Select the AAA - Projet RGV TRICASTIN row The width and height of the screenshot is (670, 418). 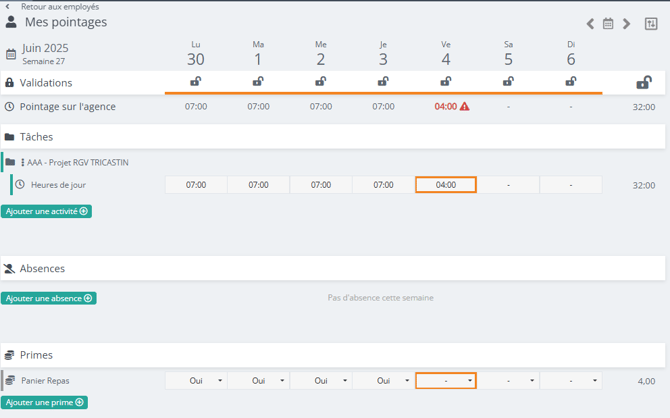pyautogui.click(x=78, y=162)
